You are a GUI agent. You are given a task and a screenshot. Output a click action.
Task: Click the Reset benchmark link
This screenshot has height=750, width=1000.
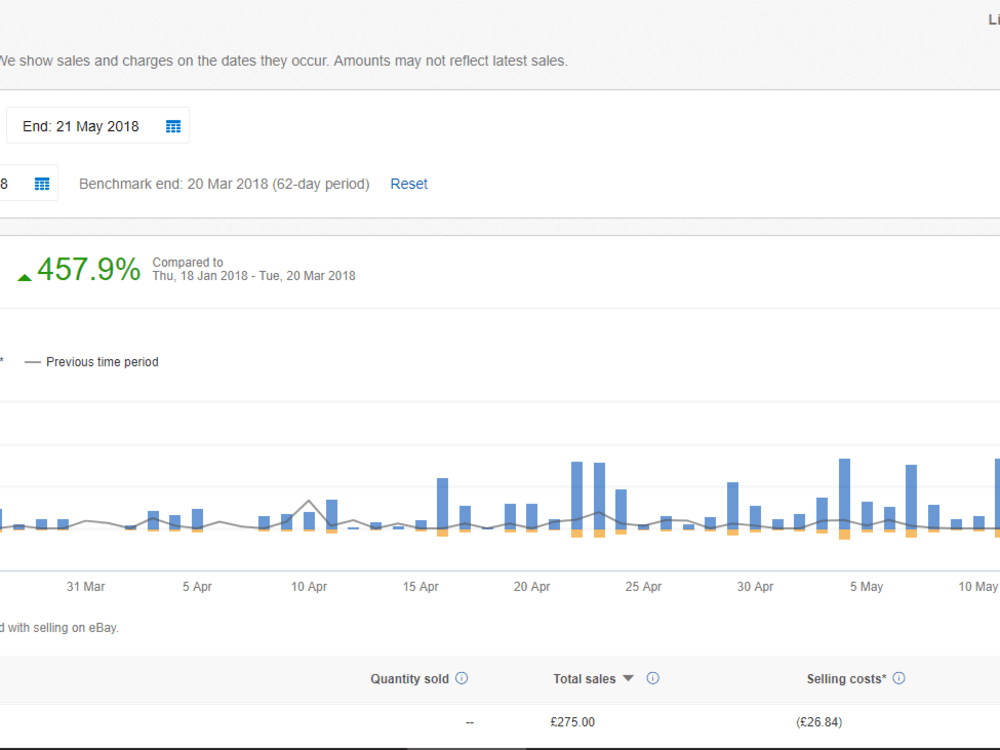coord(409,184)
